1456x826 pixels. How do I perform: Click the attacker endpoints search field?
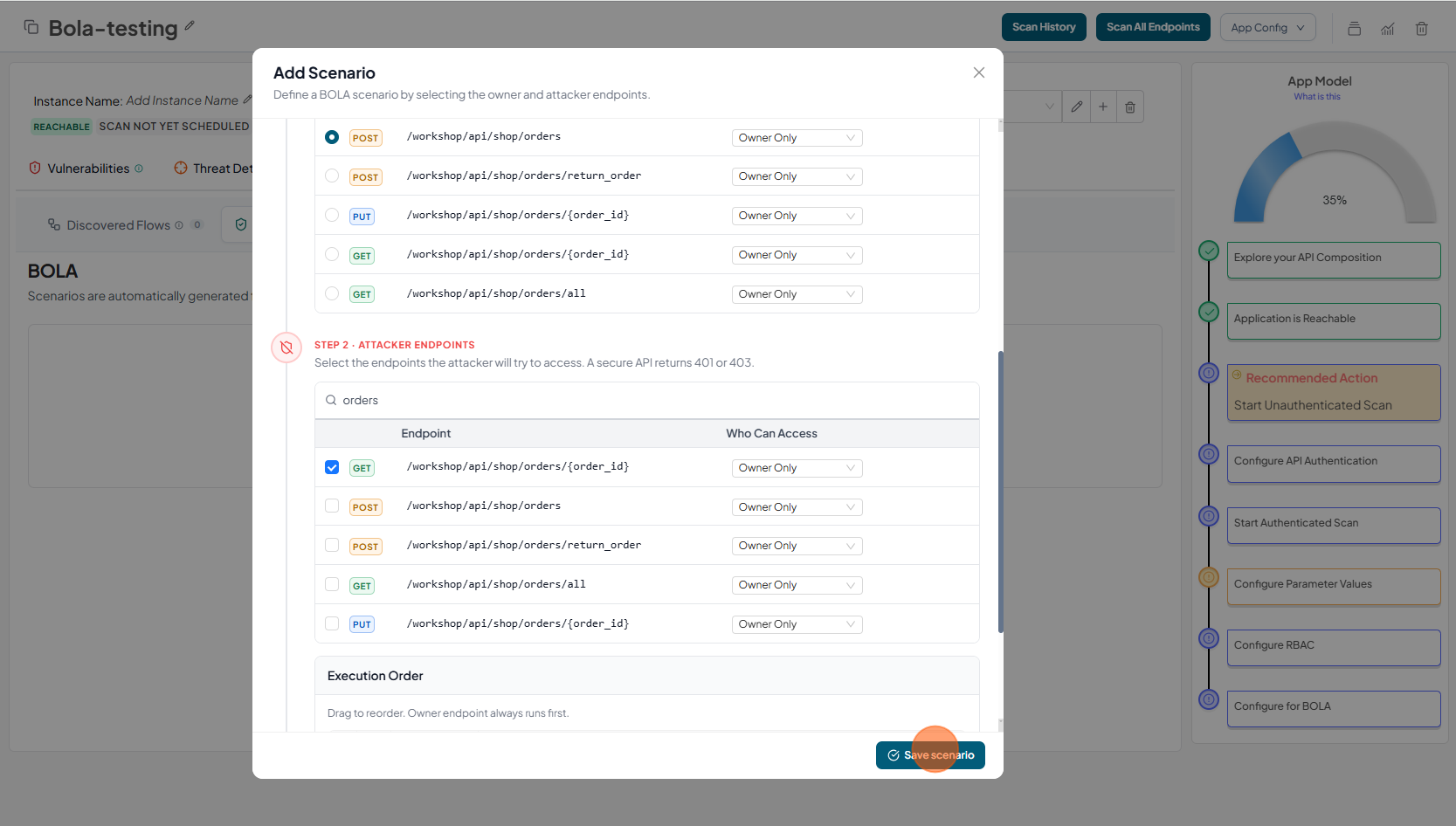click(646, 401)
